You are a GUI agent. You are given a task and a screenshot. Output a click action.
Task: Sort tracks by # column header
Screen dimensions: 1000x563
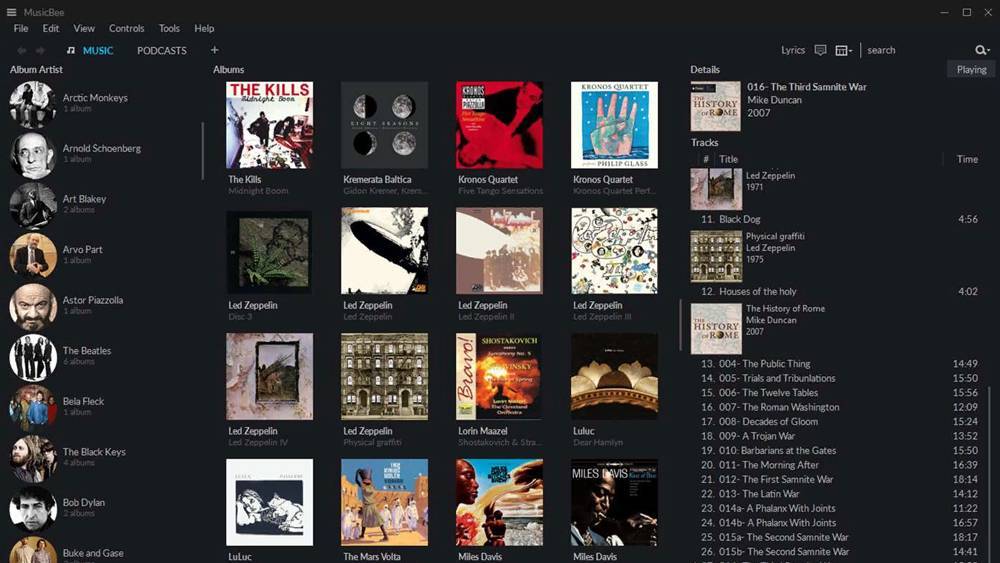705,159
